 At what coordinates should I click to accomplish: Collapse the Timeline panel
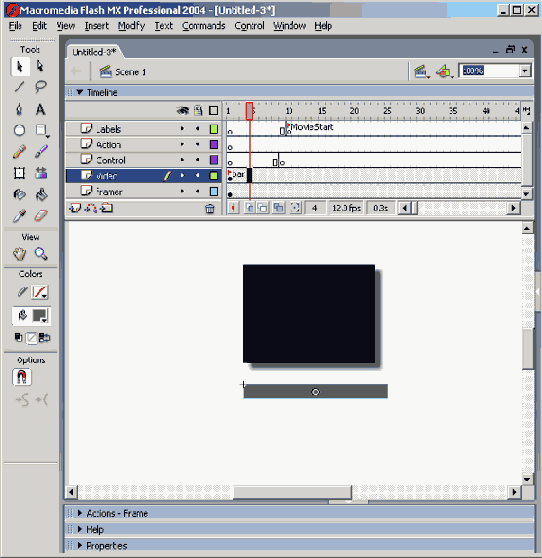(80, 92)
